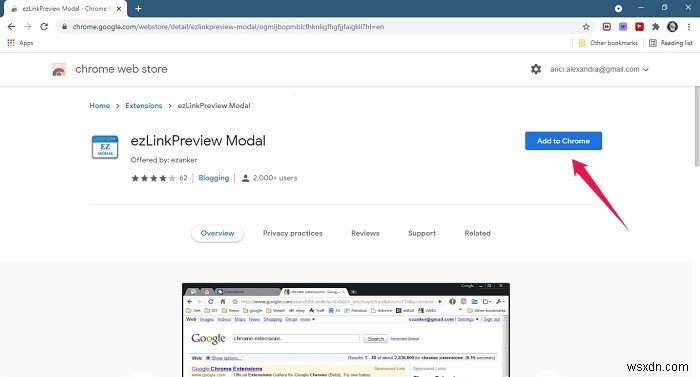The image size is (700, 377).
Task: Click the Offered by: ezanker text
Action: pos(164,160)
